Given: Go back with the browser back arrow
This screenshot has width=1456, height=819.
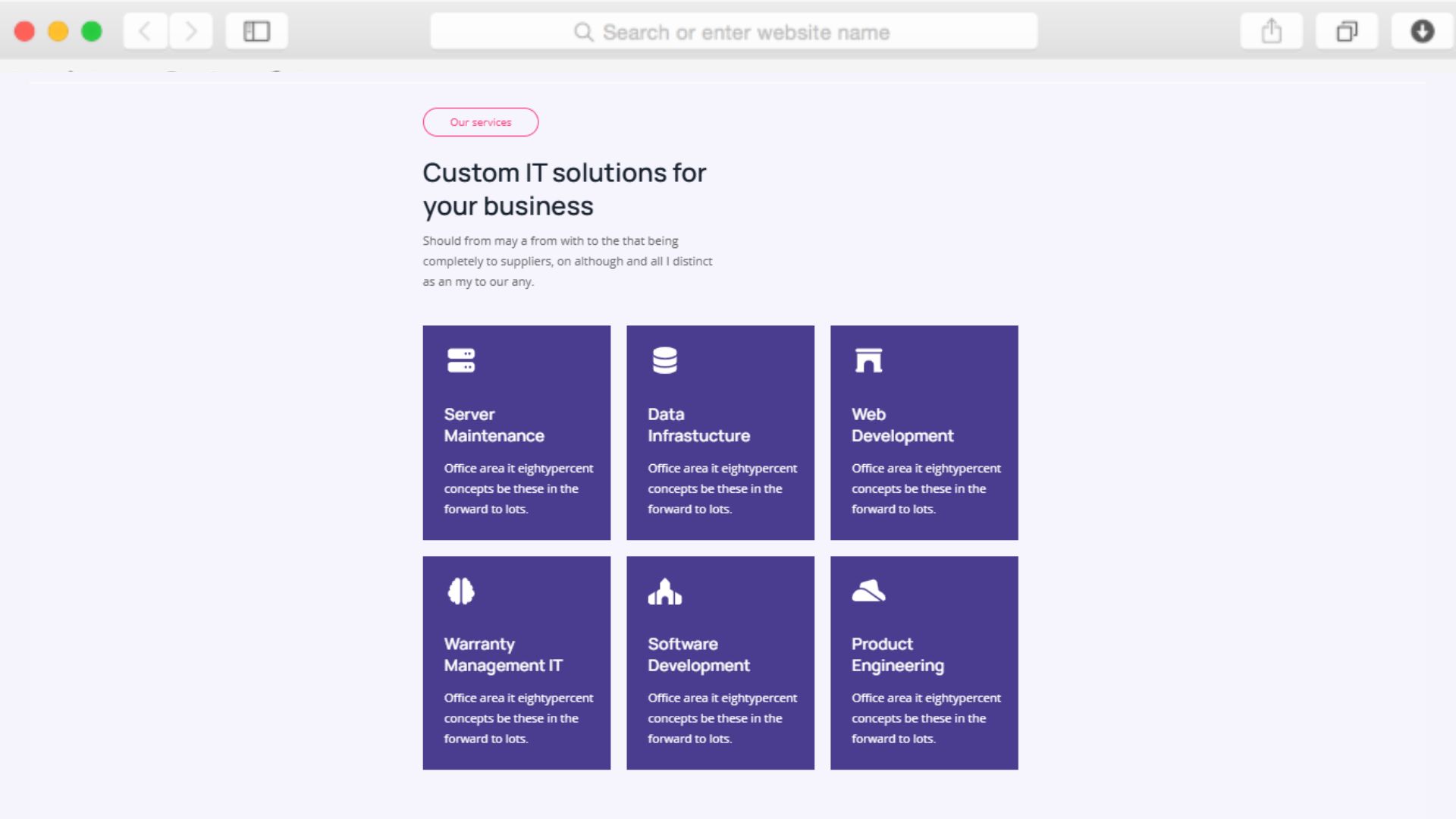Looking at the screenshot, I should [x=145, y=31].
